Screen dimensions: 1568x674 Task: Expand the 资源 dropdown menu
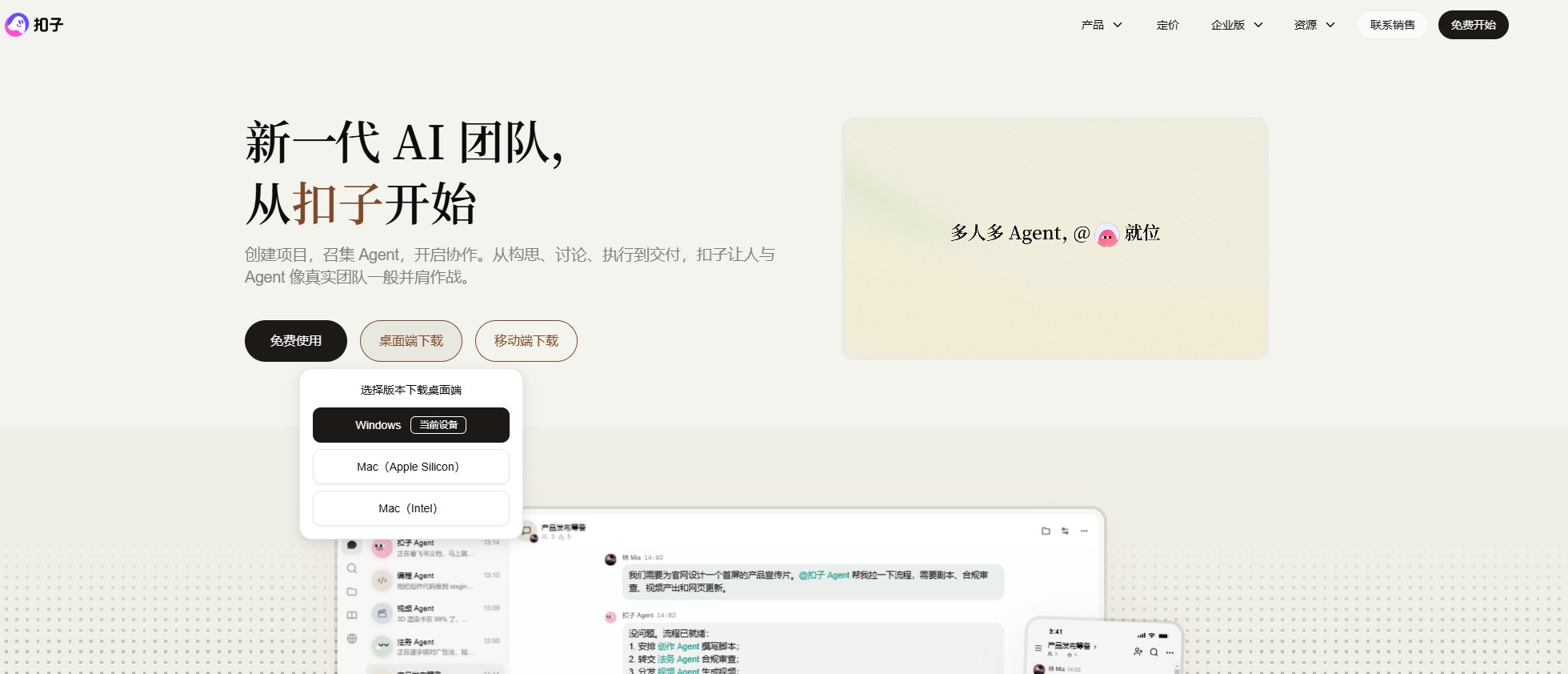(1314, 25)
